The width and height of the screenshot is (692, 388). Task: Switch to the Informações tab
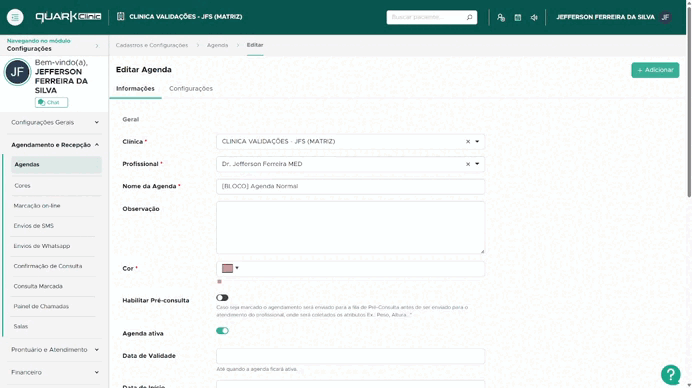point(135,89)
